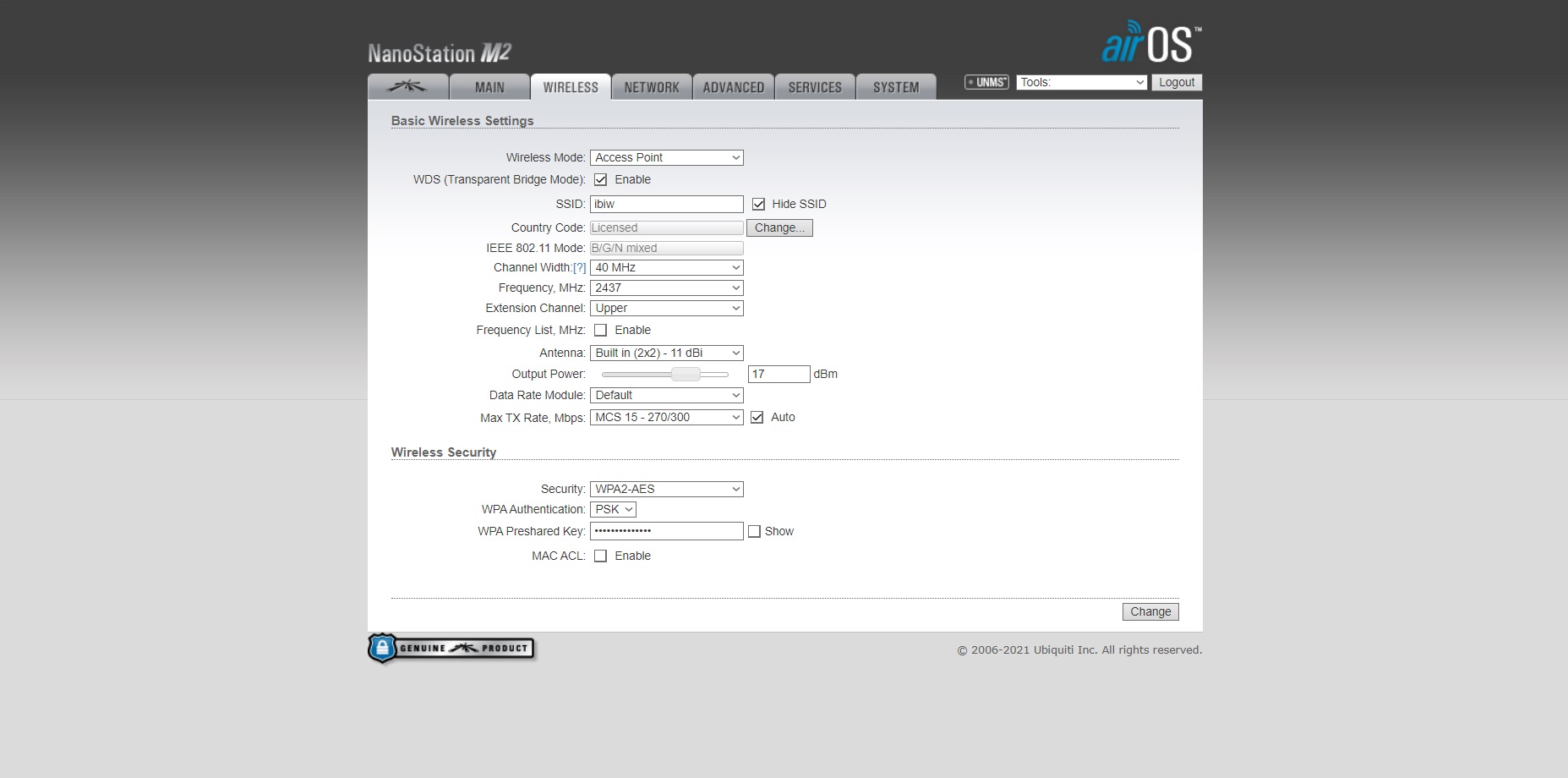This screenshot has height=778, width=1568.
Task: Open the WPA Authentication PSK dropdown
Action: coord(613,509)
